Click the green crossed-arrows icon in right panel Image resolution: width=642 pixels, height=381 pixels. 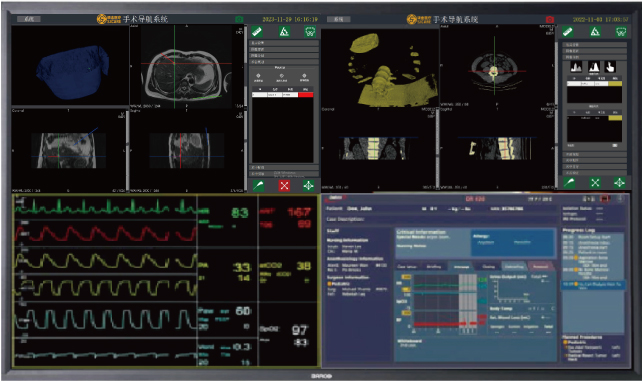point(595,183)
